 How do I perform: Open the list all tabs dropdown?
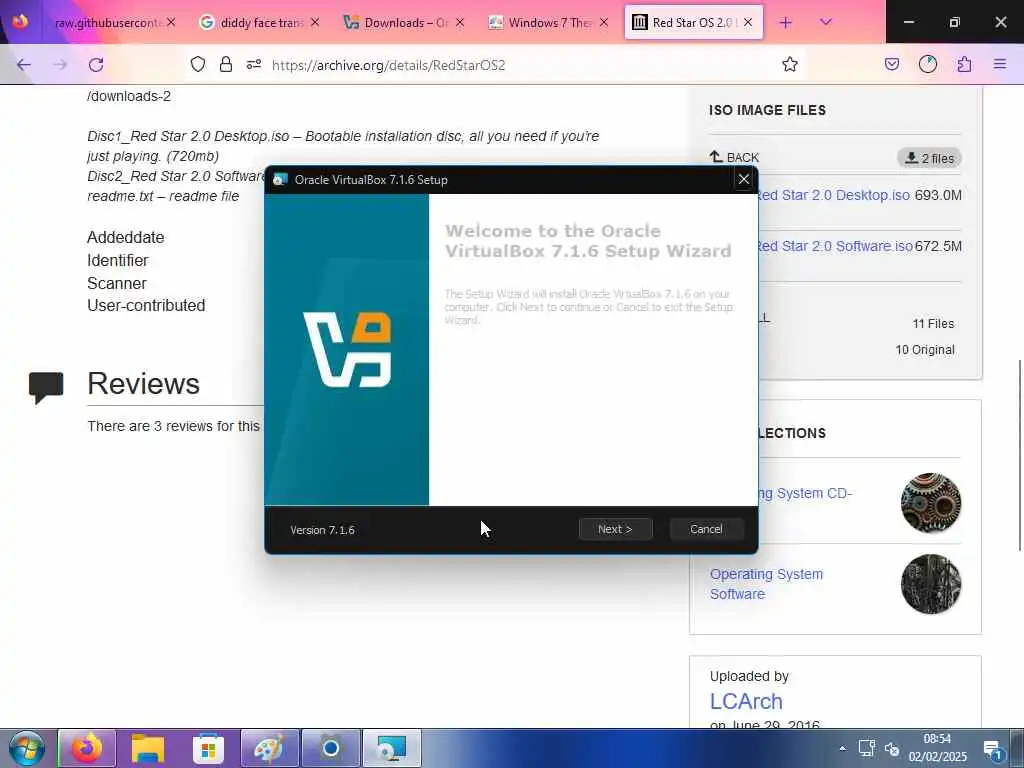pyautogui.click(x=825, y=22)
